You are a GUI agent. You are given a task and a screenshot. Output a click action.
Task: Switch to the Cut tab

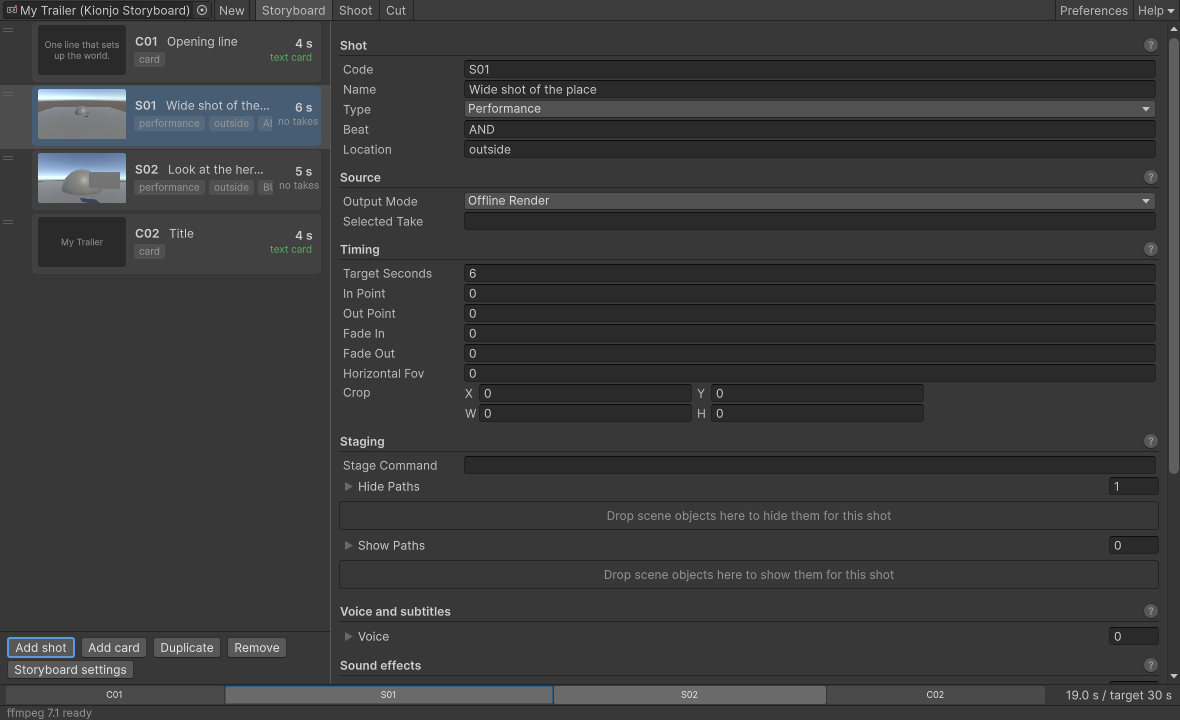(x=396, y=11)
